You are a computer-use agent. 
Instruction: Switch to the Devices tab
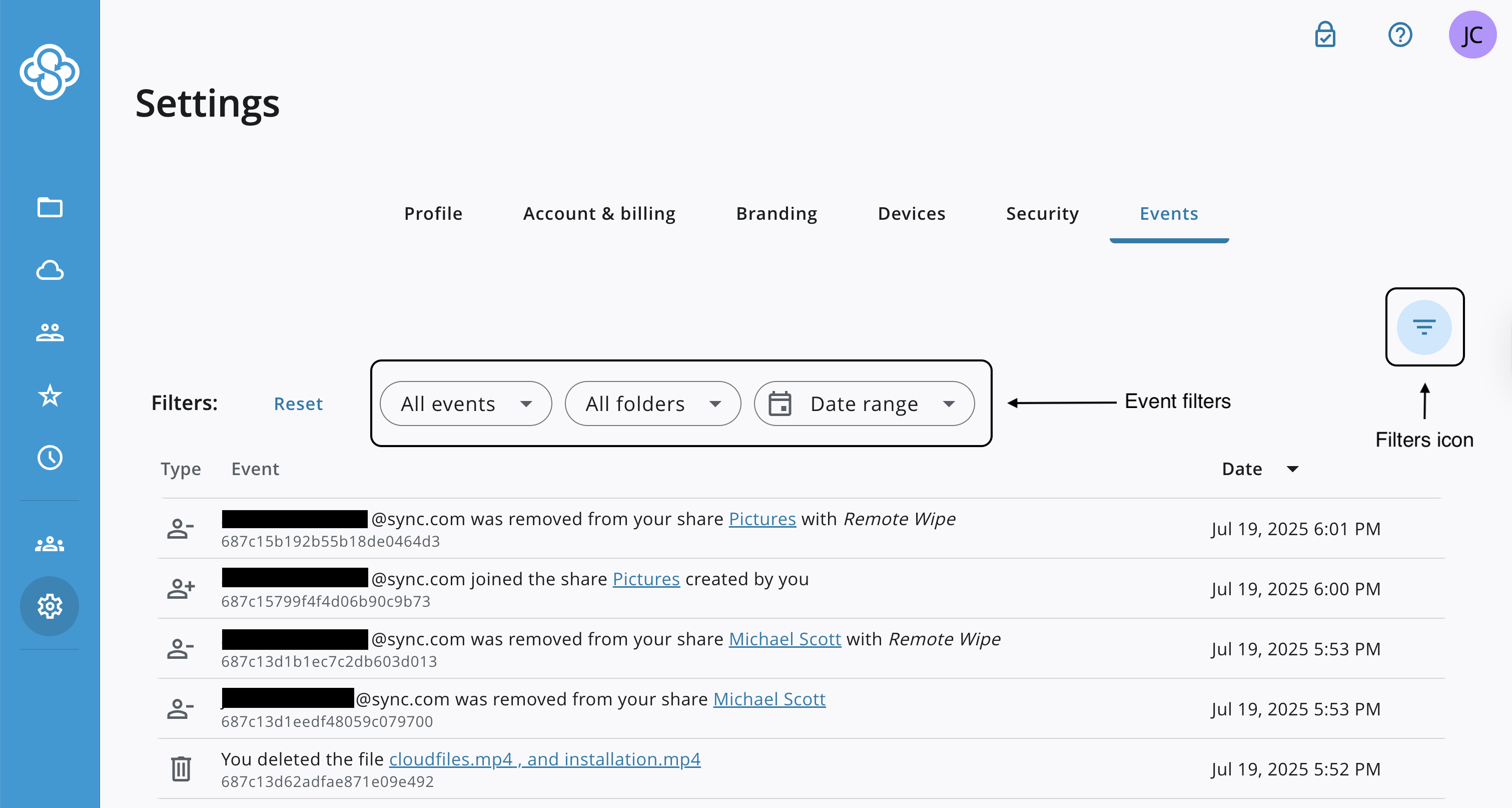click(911, 214)
